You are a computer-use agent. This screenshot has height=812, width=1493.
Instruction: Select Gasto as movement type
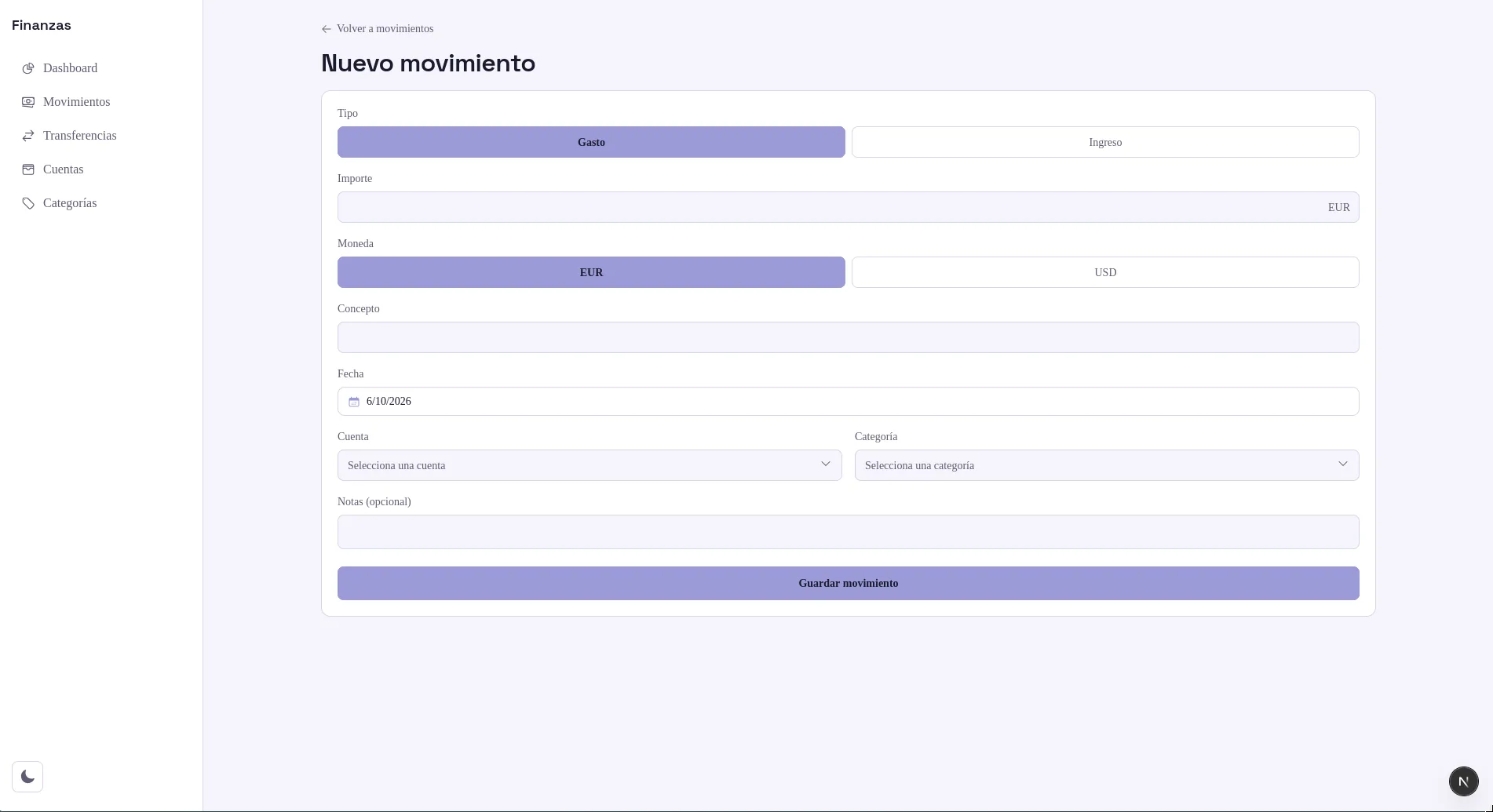(591, 142)
